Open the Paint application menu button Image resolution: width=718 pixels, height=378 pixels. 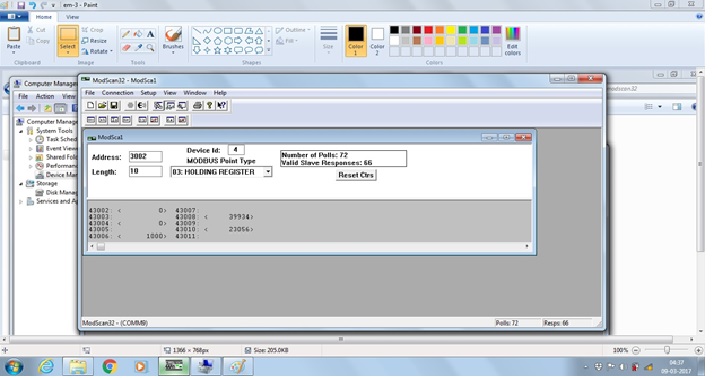(14, 16)
